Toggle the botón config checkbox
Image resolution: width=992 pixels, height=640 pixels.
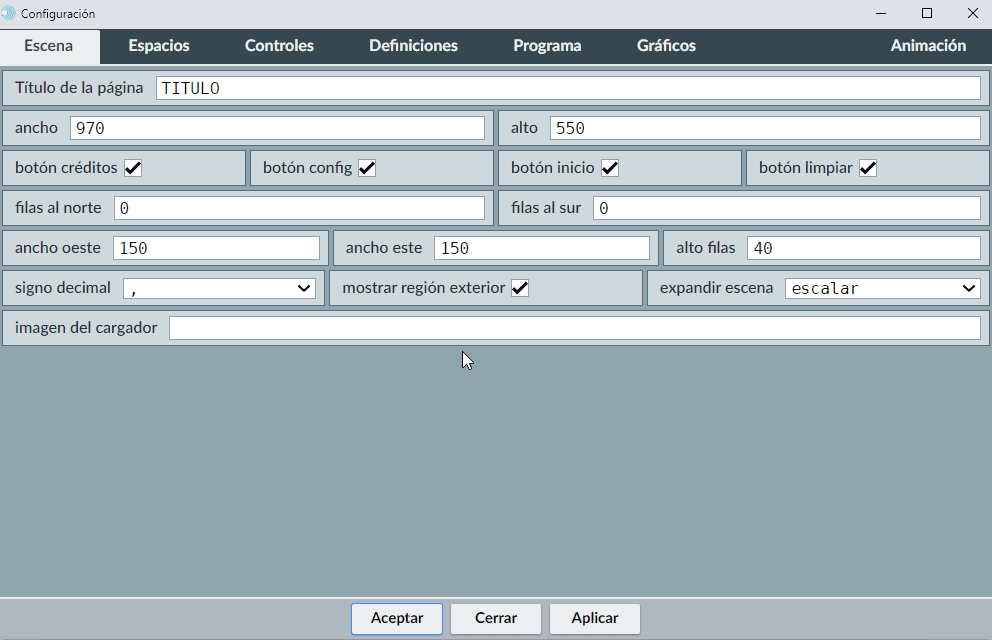367,168
